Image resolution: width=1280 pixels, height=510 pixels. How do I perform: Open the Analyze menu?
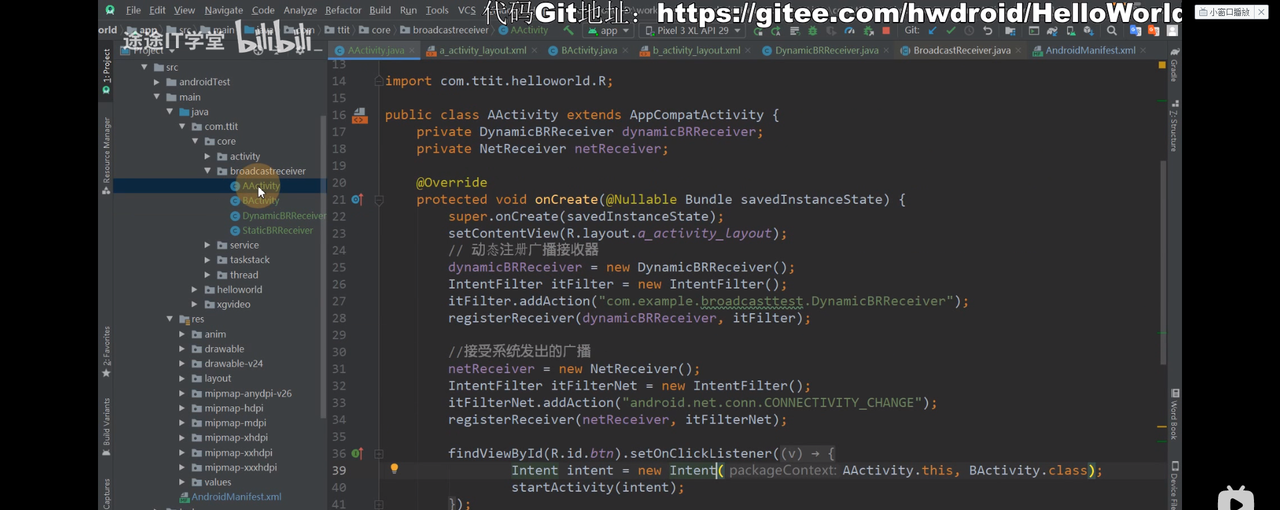click(300, 10)
